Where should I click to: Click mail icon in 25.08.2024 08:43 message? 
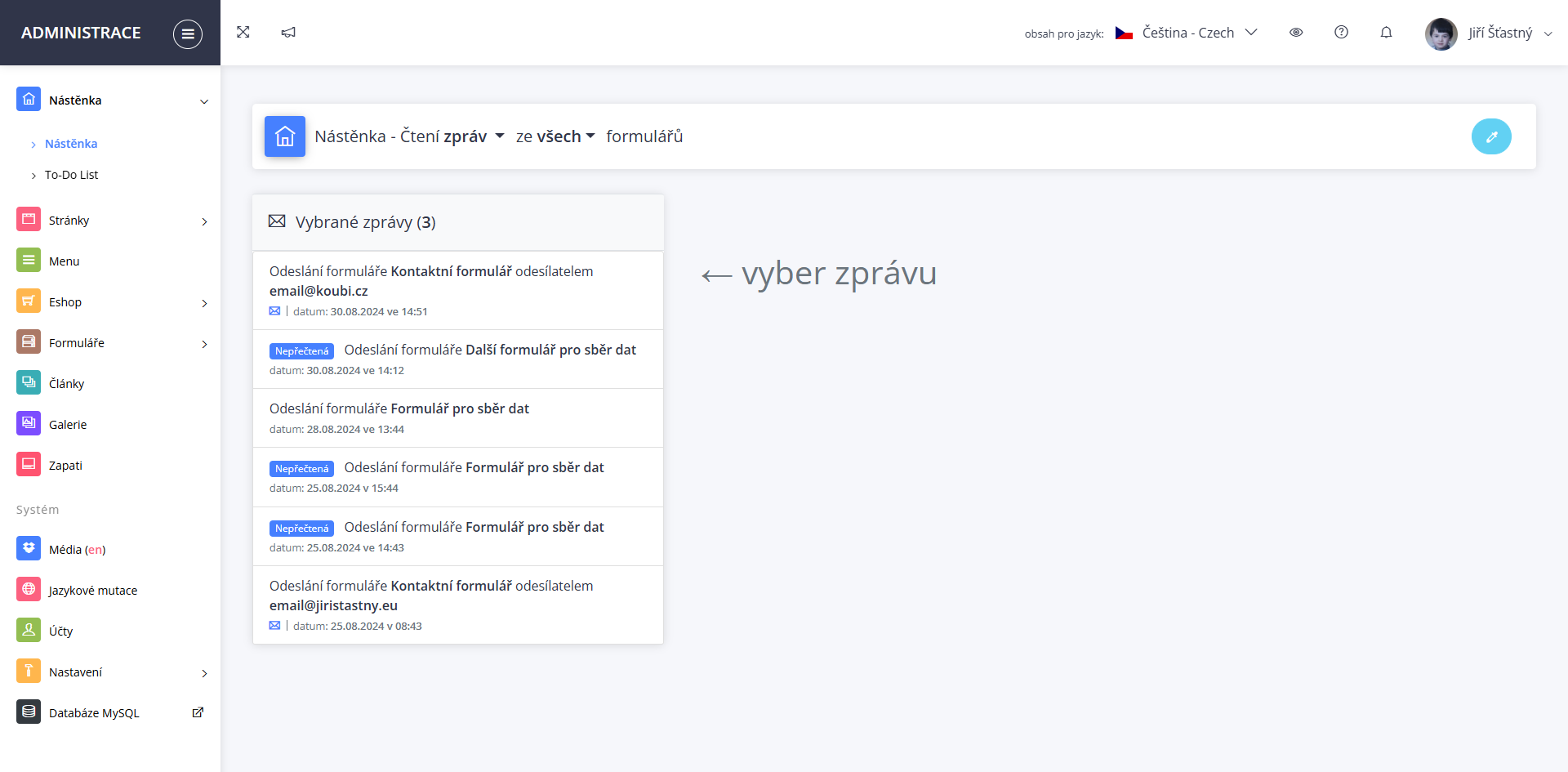(x=274, y=626)
